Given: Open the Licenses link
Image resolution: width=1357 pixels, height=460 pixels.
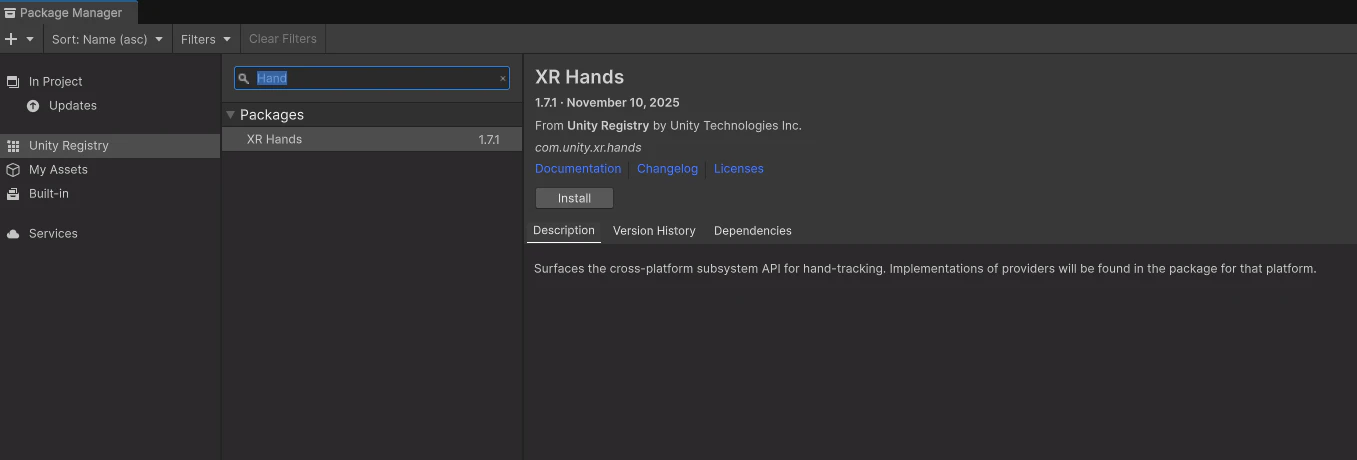Looking at the screenshot, I should tap(739, 169).
